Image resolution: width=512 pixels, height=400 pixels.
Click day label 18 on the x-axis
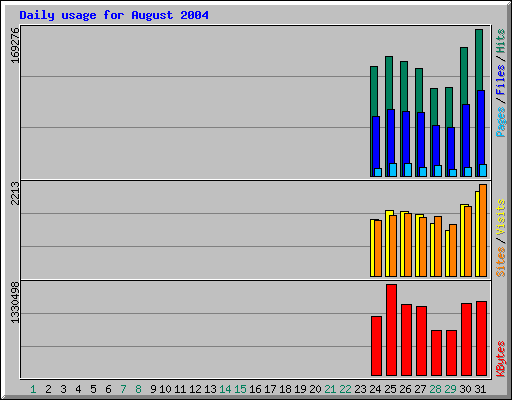click(285, 389)
